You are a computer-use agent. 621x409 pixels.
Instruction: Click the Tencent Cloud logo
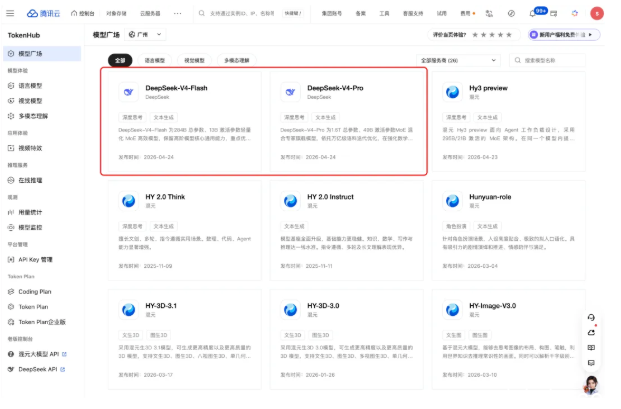[45, 14]
